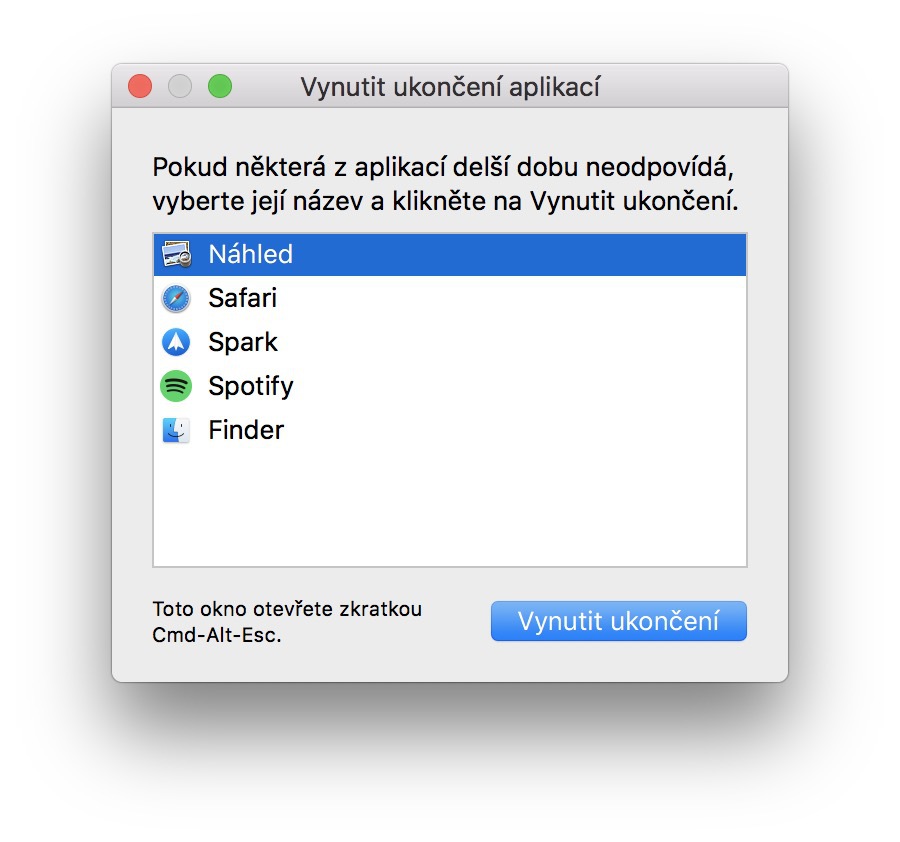This screenshot has width=900, height=842.
Task: Click the hint line Toto okno otevřete zkratkou
Action: [287, 609]
